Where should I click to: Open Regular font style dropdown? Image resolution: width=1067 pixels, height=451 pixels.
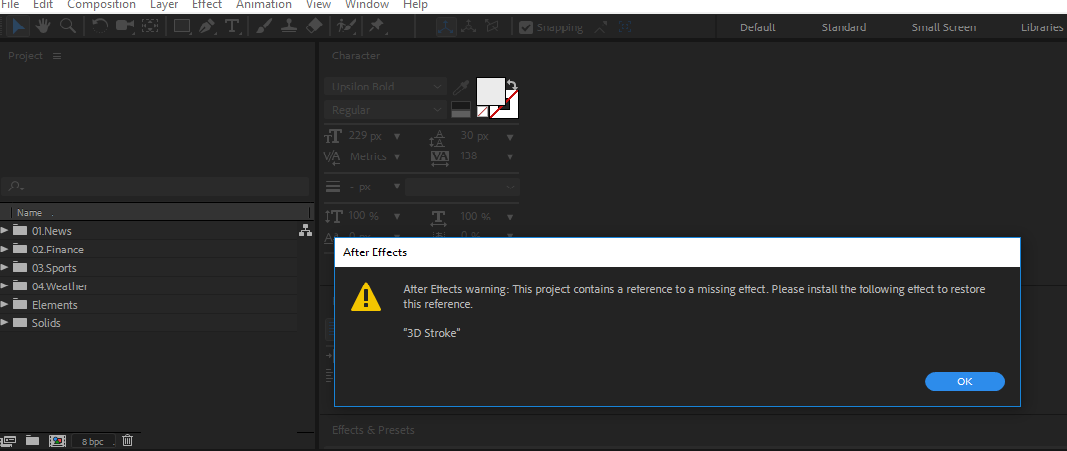tap(386, 110)
